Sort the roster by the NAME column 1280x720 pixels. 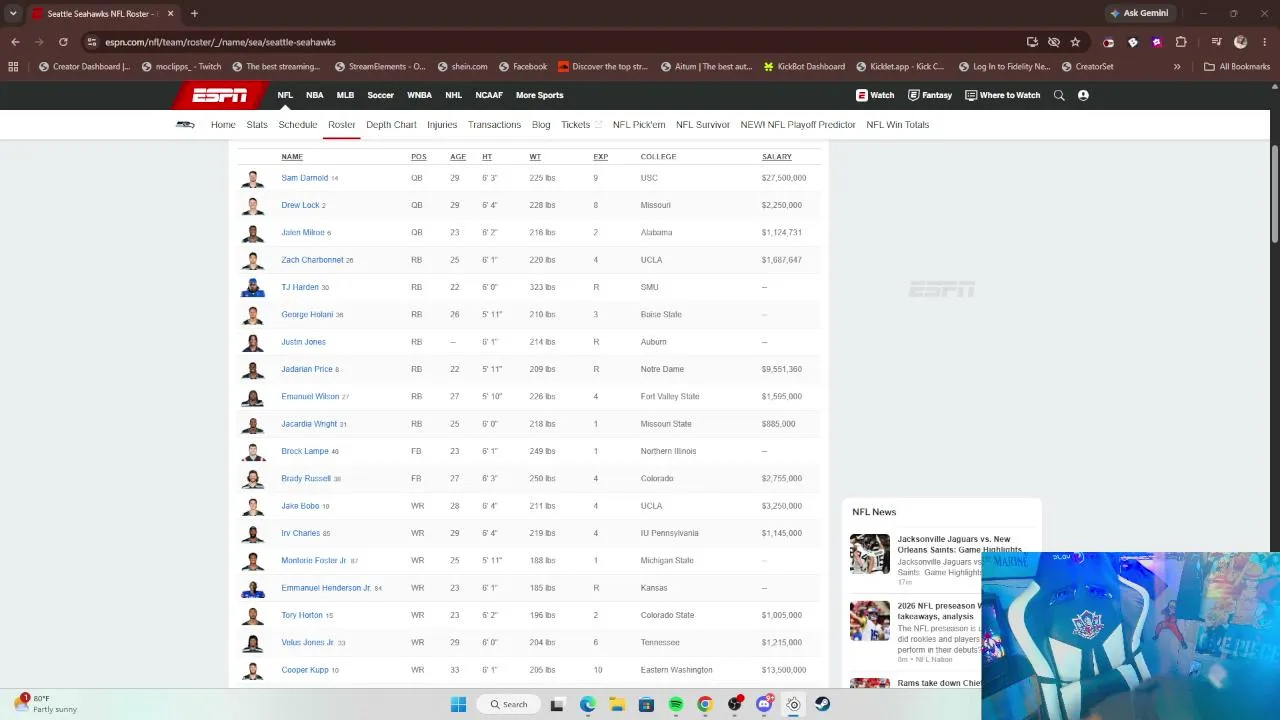click(292, 157)
